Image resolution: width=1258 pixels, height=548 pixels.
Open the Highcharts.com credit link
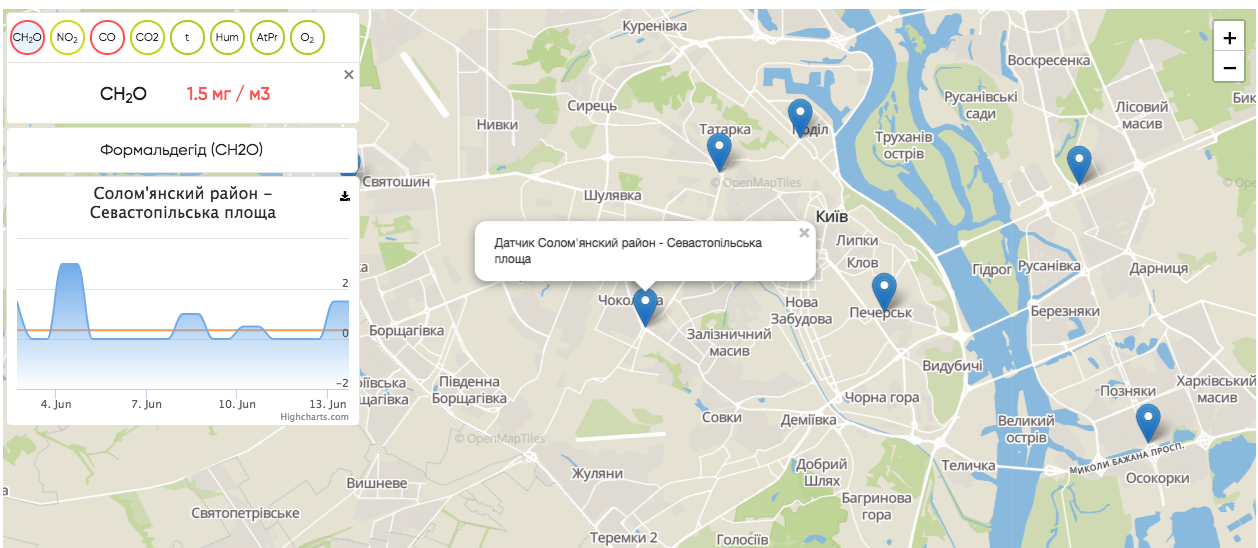314,417
